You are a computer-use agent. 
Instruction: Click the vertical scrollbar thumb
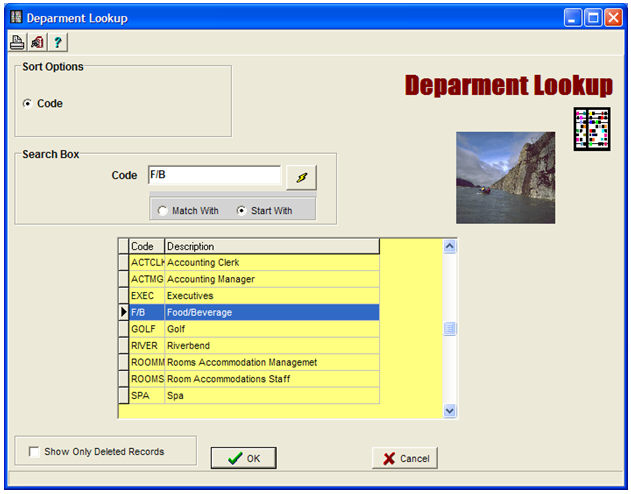click(449, 329)
